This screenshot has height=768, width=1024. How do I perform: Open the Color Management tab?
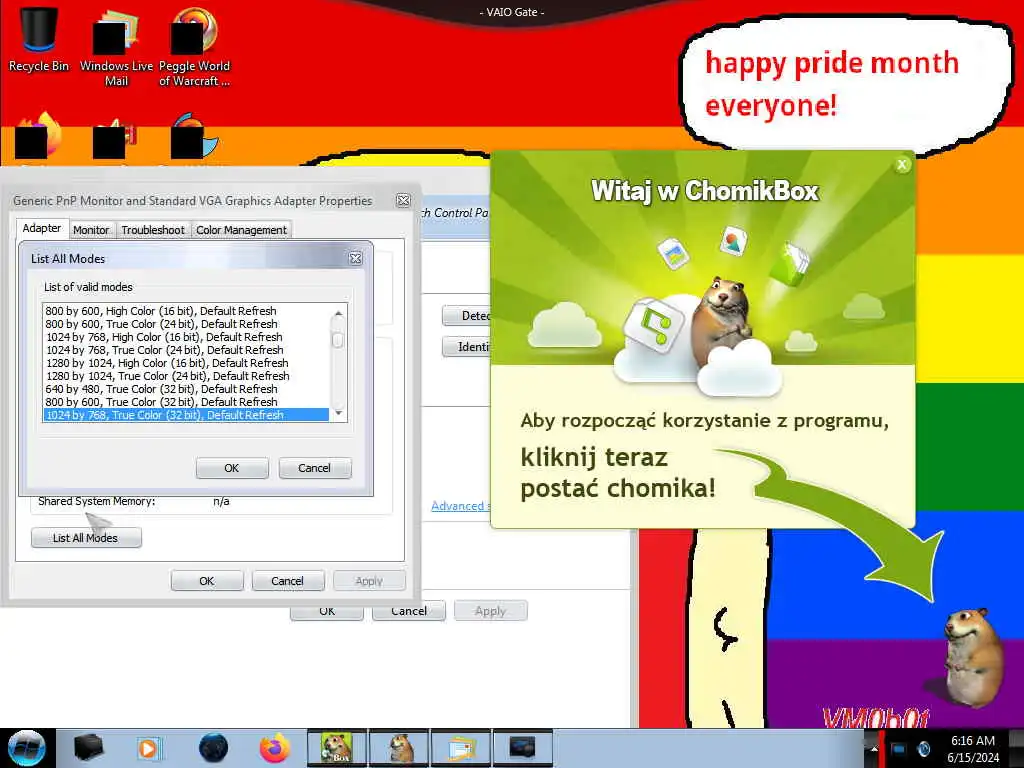242,230
